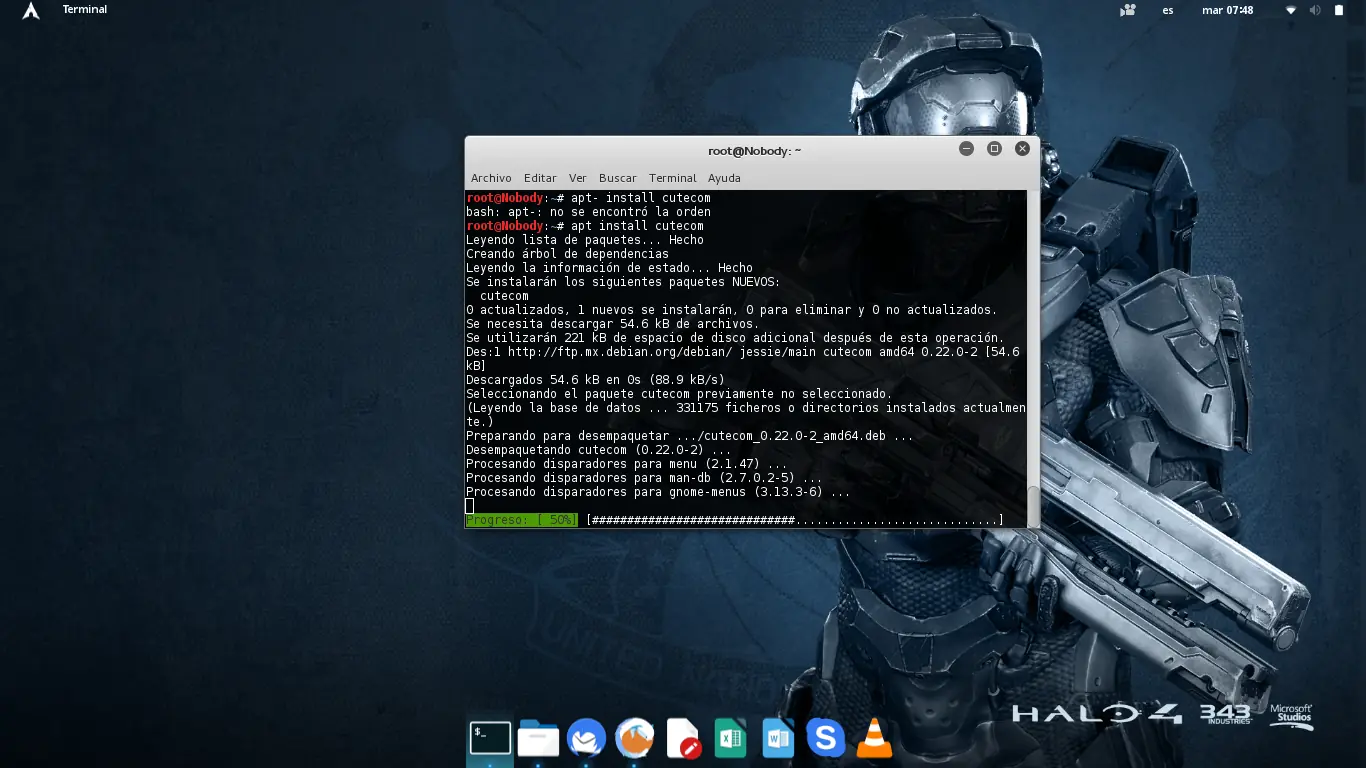The image size is (1366, 768).
Task: Click the terminal title root@Nobody: ~
Action: (754, 151)
